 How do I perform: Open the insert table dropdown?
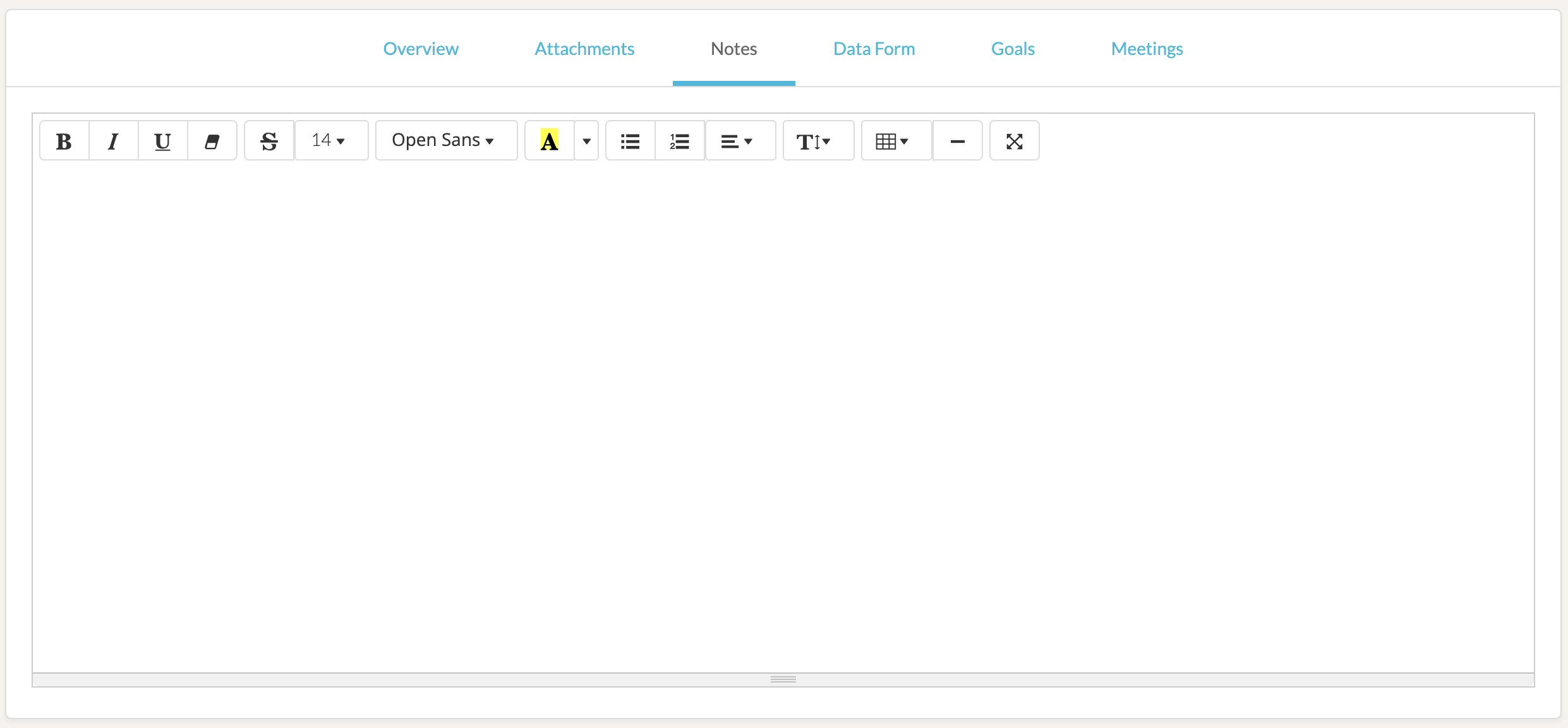pos(895,141)
